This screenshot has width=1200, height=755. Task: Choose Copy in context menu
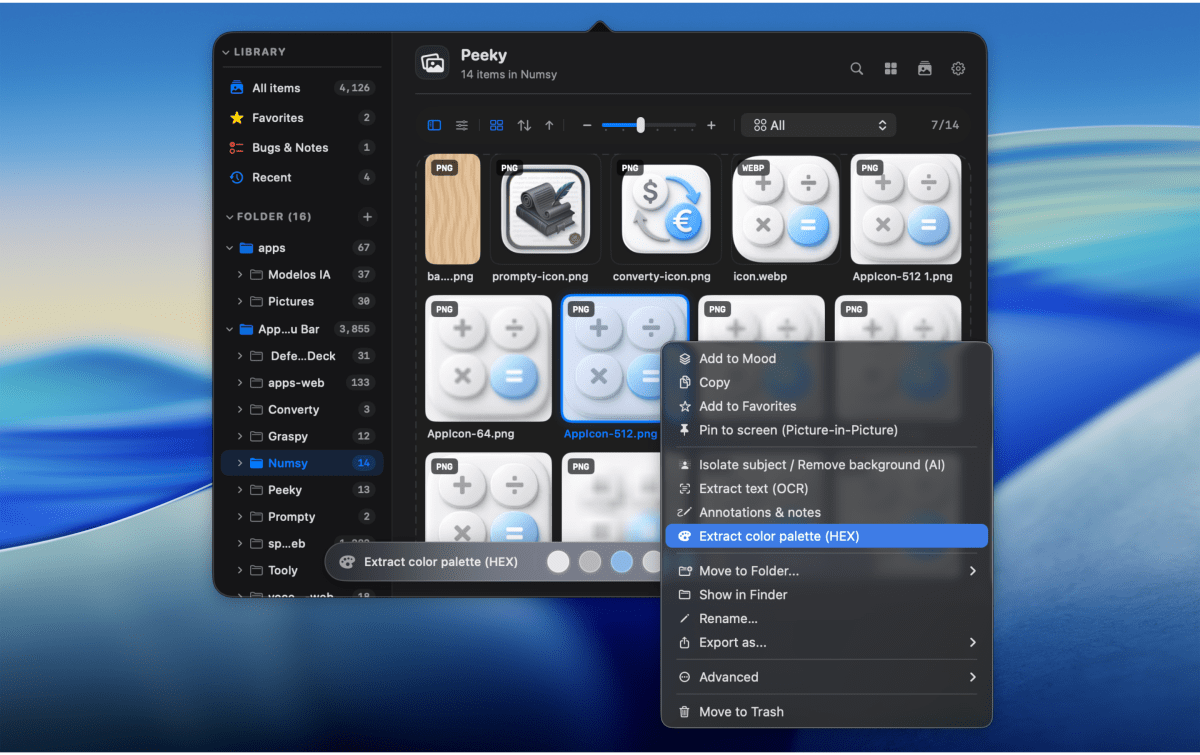tap(827, 383)
